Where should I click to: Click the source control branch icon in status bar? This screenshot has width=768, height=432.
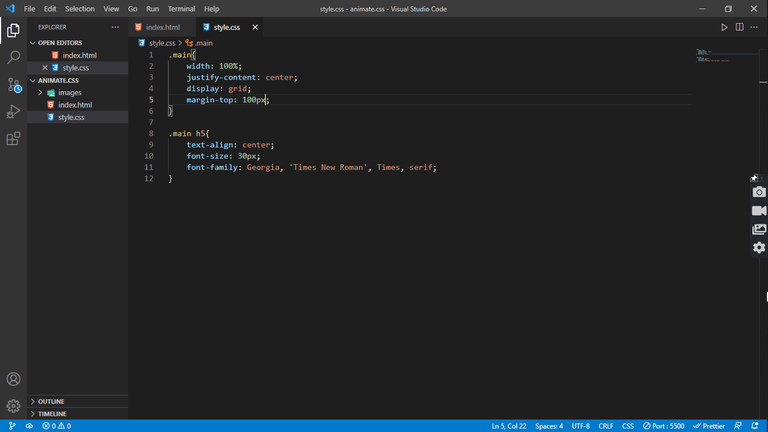click(12, 426)
